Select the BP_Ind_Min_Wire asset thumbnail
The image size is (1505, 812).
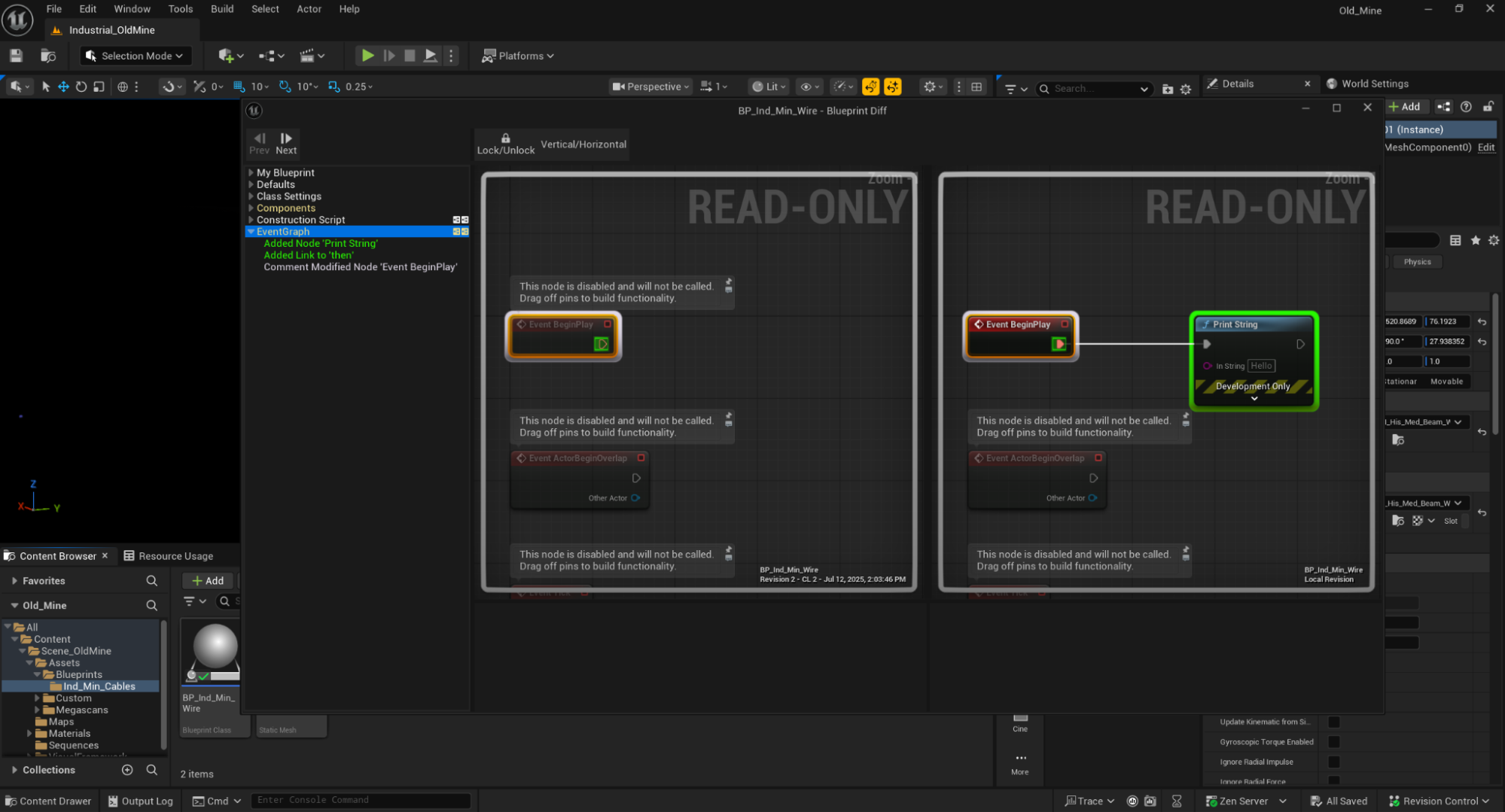pyautogui.click(x=215, y=651)
